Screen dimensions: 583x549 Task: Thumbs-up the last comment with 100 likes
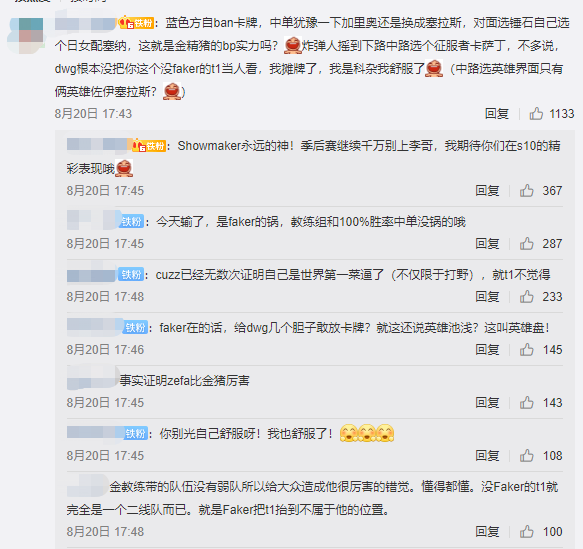click(x=526, y=532)
